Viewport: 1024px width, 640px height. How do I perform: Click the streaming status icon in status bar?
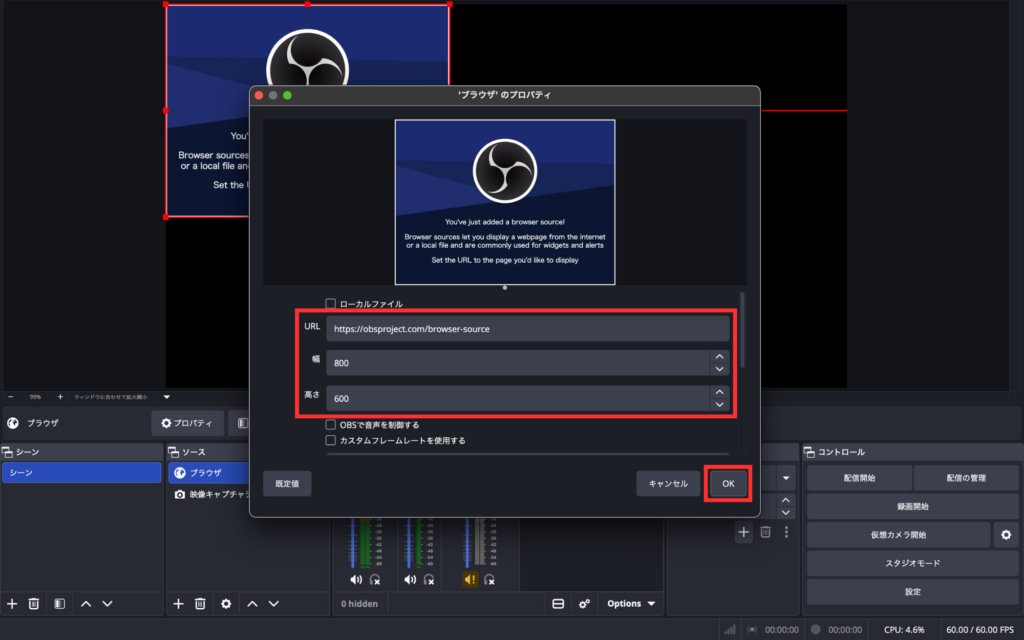tap(752, 630)
